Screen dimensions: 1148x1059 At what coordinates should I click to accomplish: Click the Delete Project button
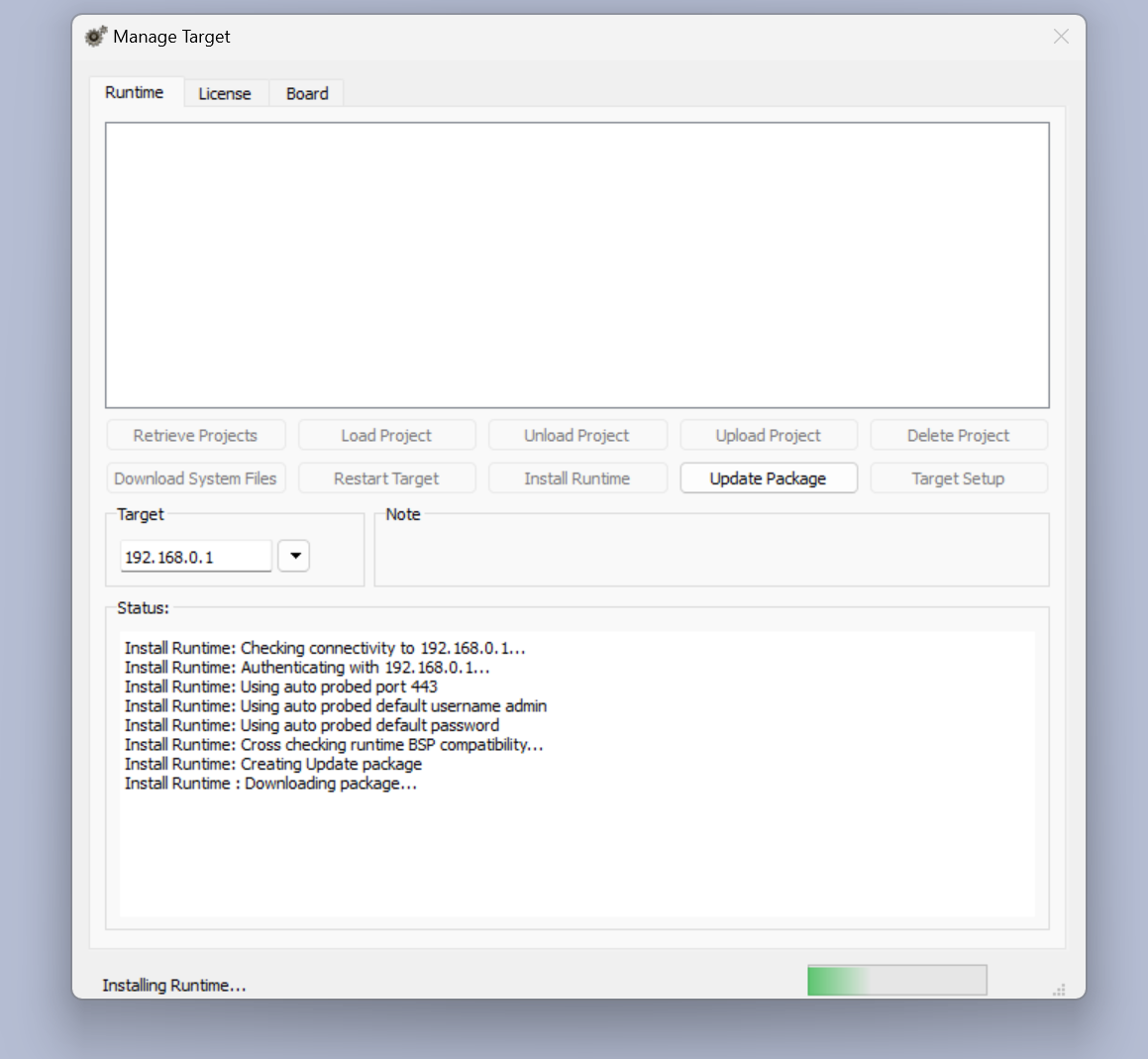click(959, 435)
